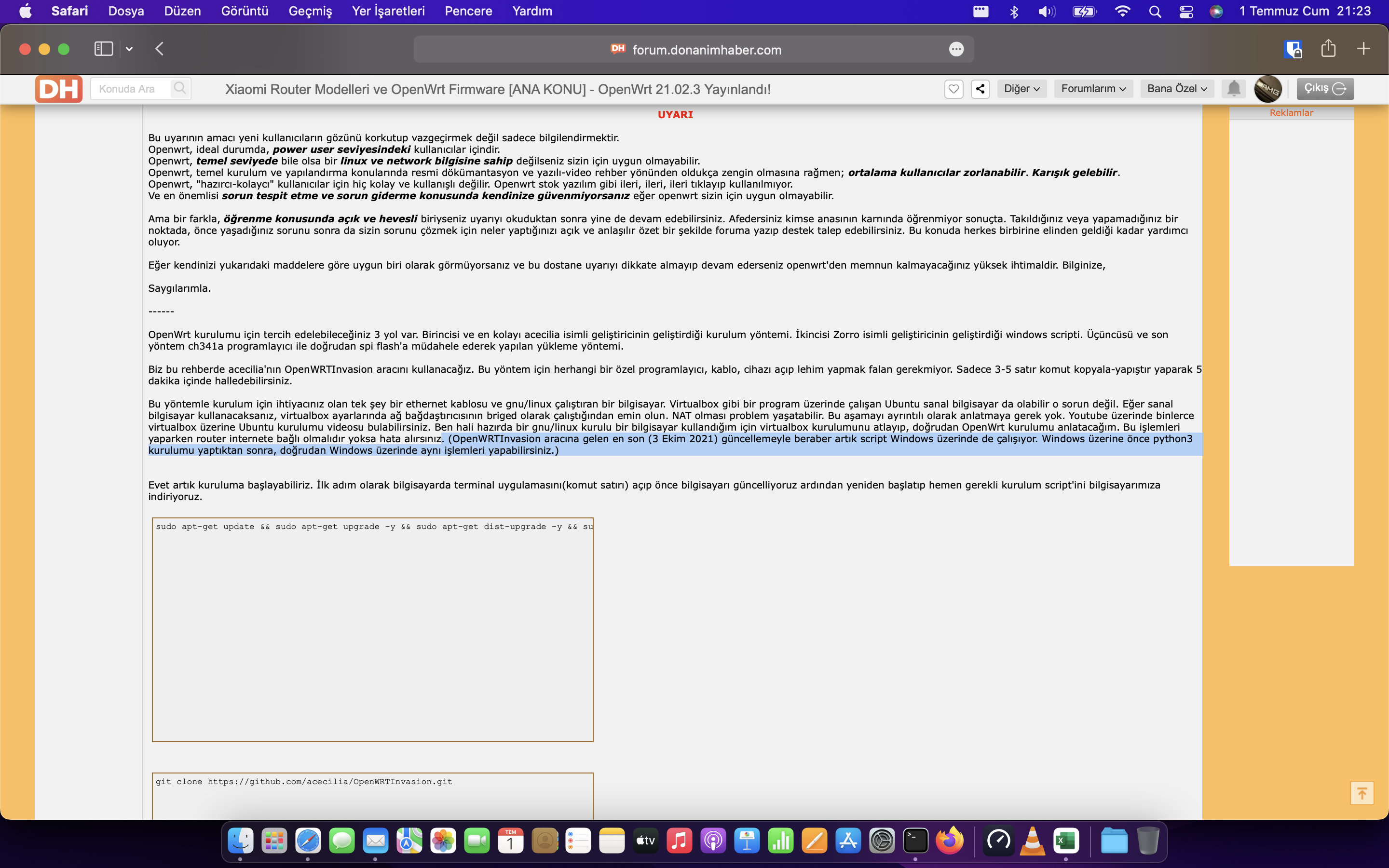Open the privacy shield extension icon
The height and width of the screenshot is (868, 1389).
pos(1293,49)
